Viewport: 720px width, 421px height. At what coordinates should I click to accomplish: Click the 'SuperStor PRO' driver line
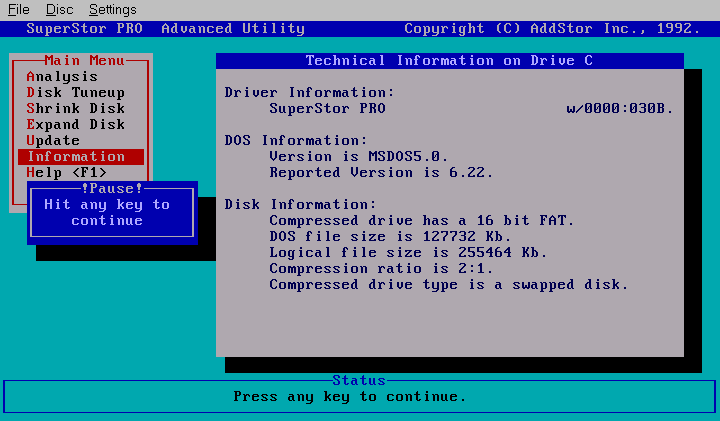coord(327,109)
